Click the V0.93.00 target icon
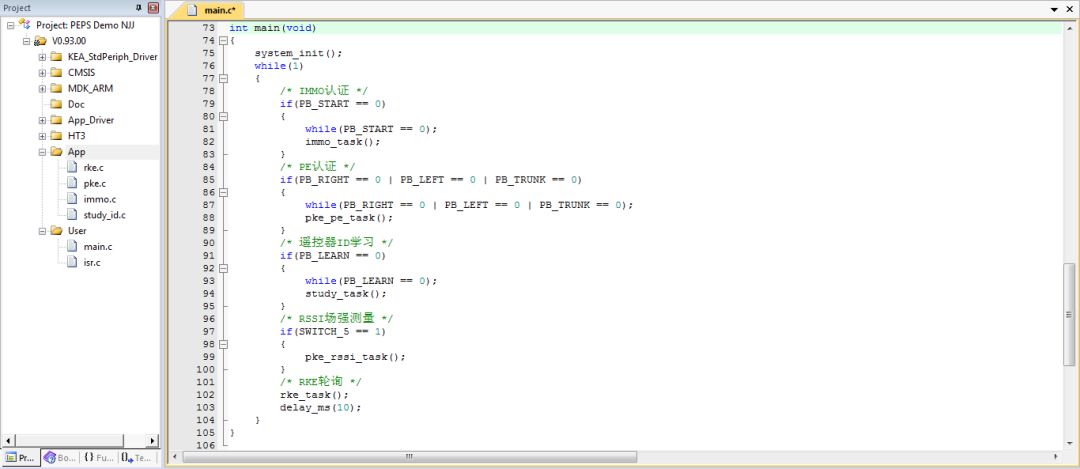 [x=41, y=41]
